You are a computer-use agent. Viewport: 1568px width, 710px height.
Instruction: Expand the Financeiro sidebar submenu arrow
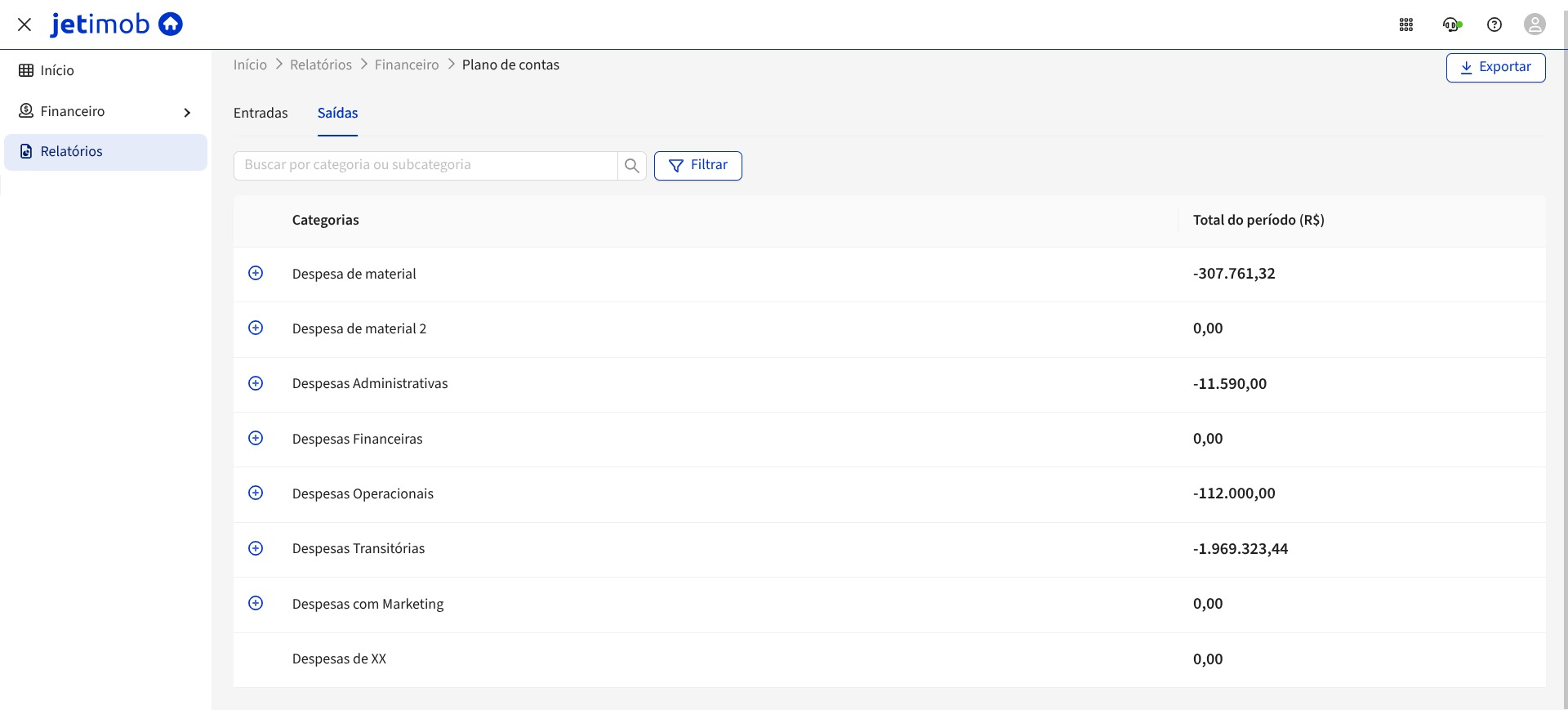coord(187,112)
